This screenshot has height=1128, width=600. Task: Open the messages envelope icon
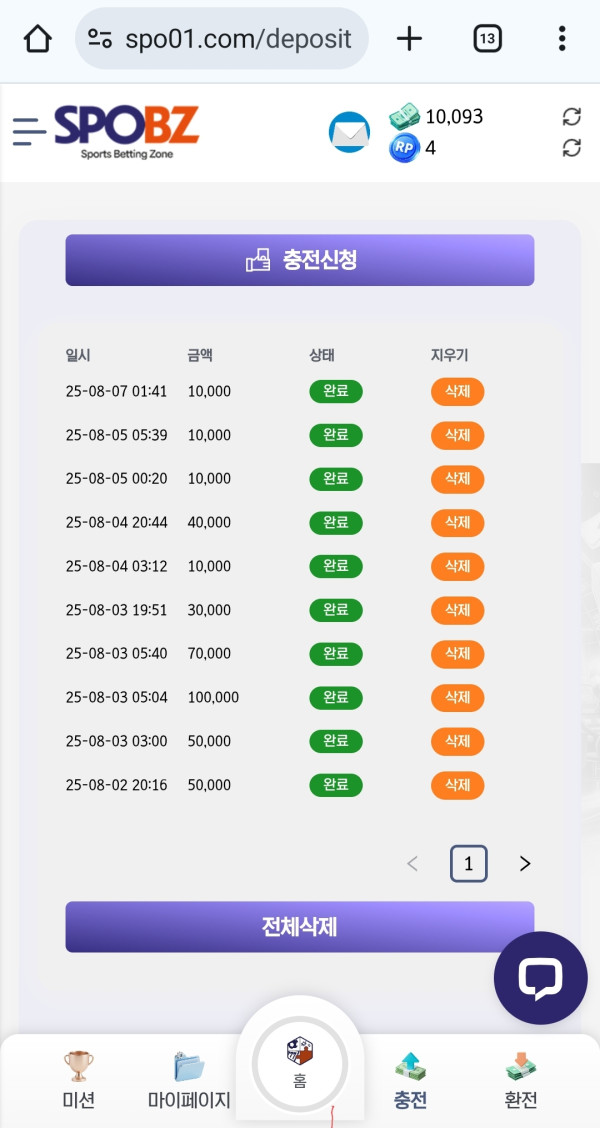pos(349,132)
